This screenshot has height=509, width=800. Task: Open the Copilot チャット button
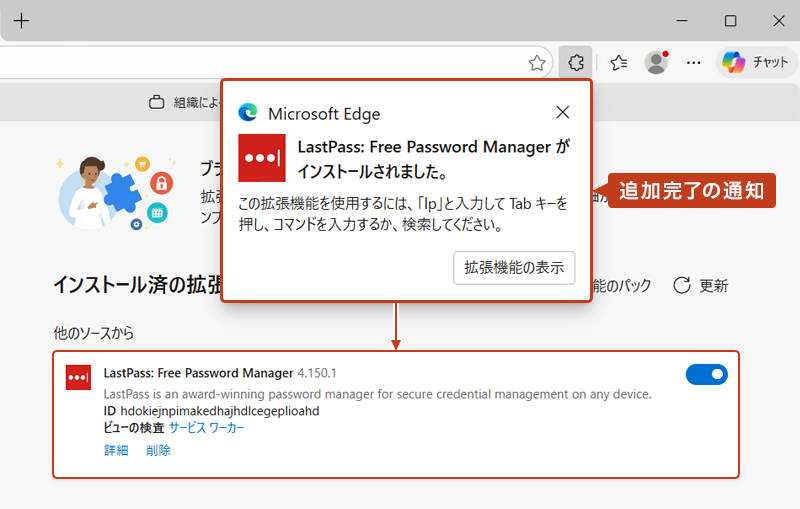756,62
